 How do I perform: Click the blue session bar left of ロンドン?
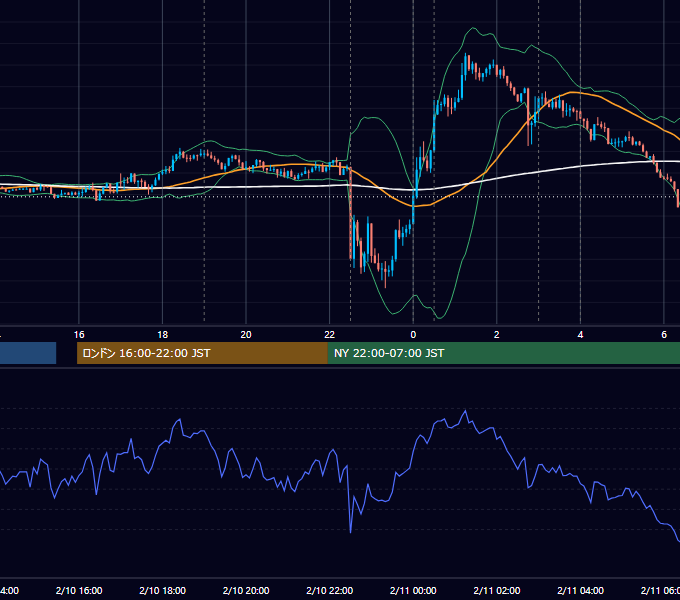(28, 353)
